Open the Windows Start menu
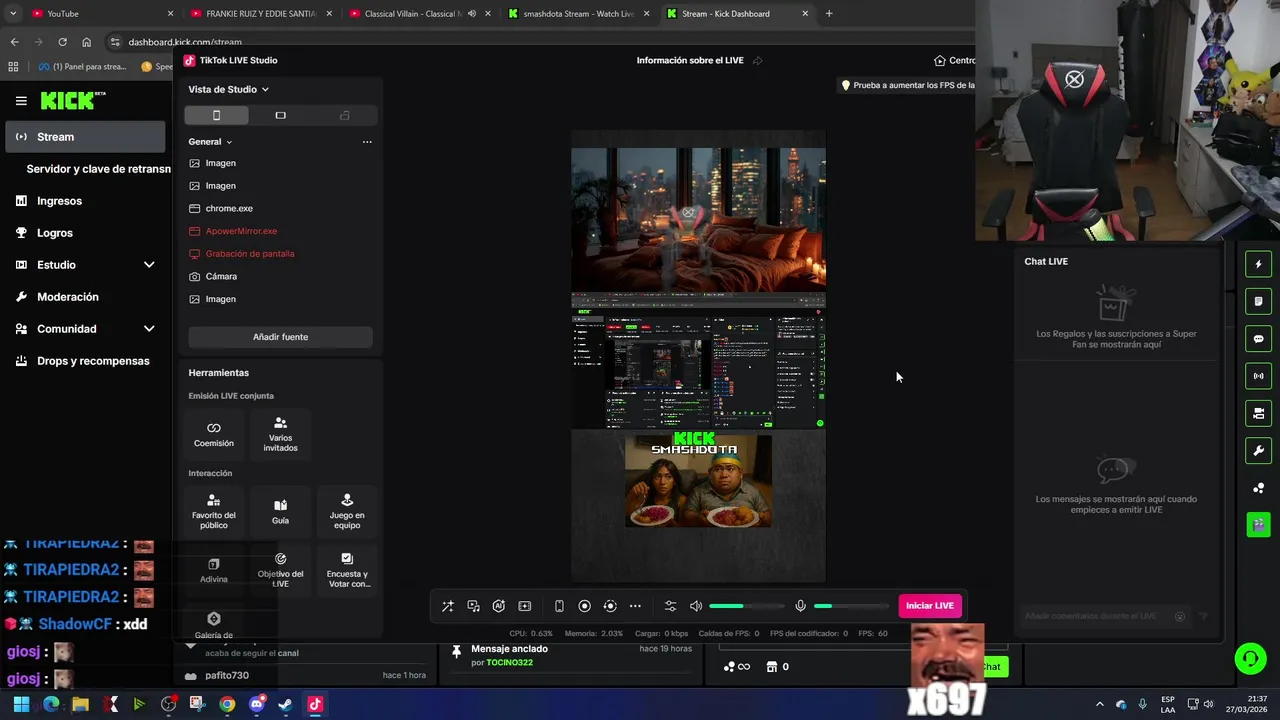This screenshot has width=1280, height=720. click(x=21, y=704)
